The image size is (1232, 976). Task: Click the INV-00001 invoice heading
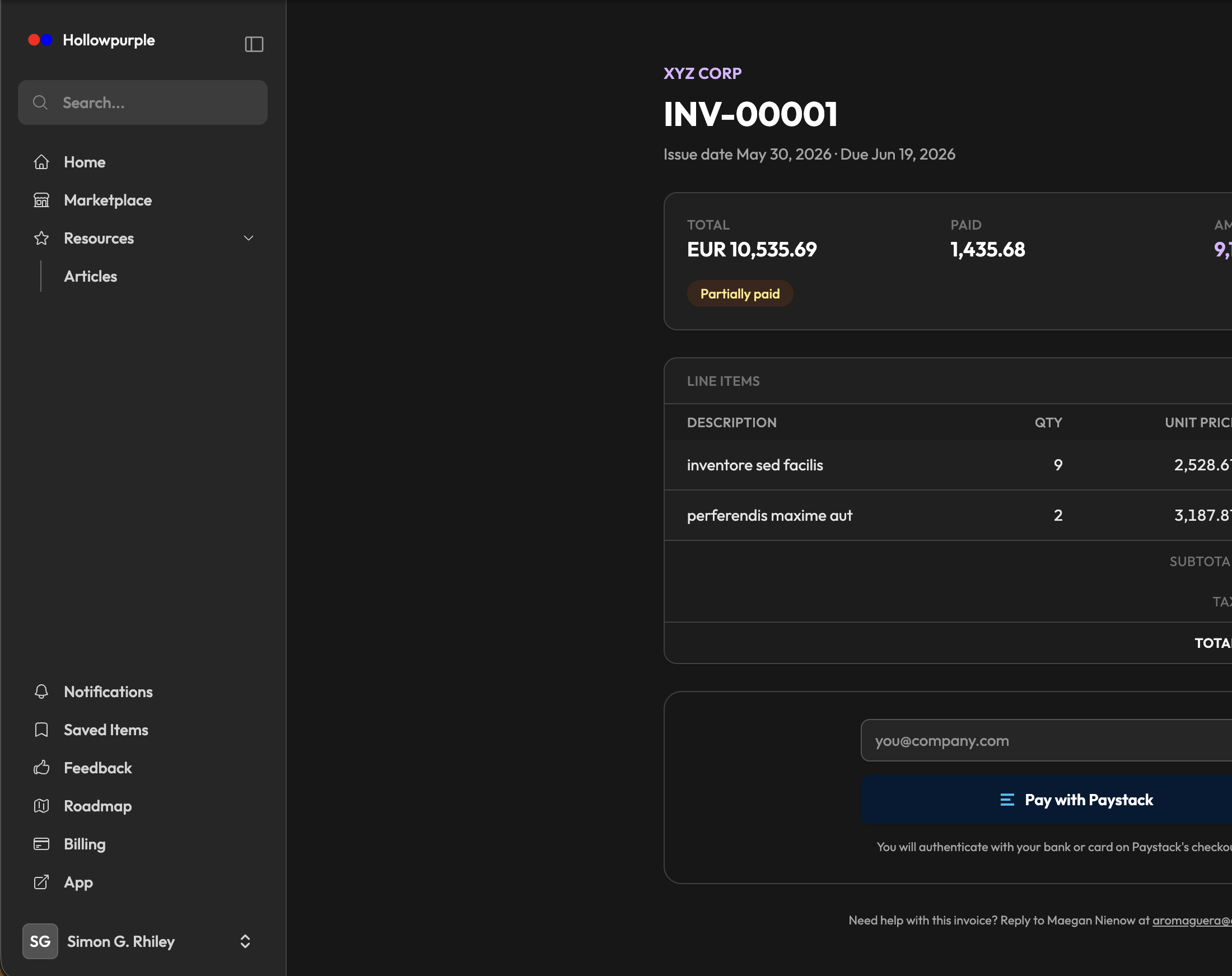tap(750, 114)
